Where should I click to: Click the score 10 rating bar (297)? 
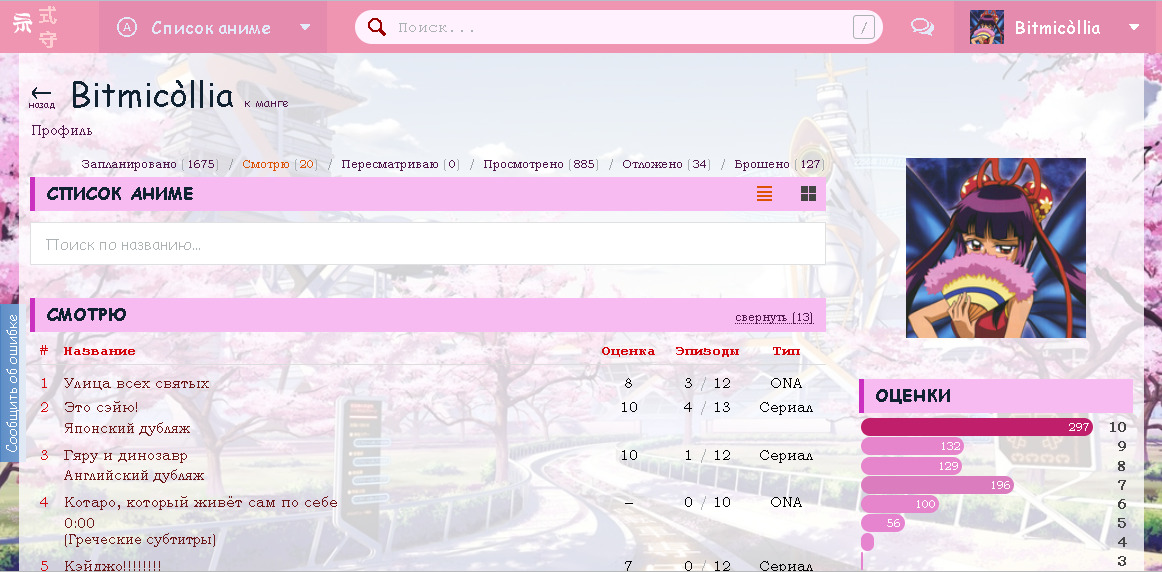click(976, 427)
